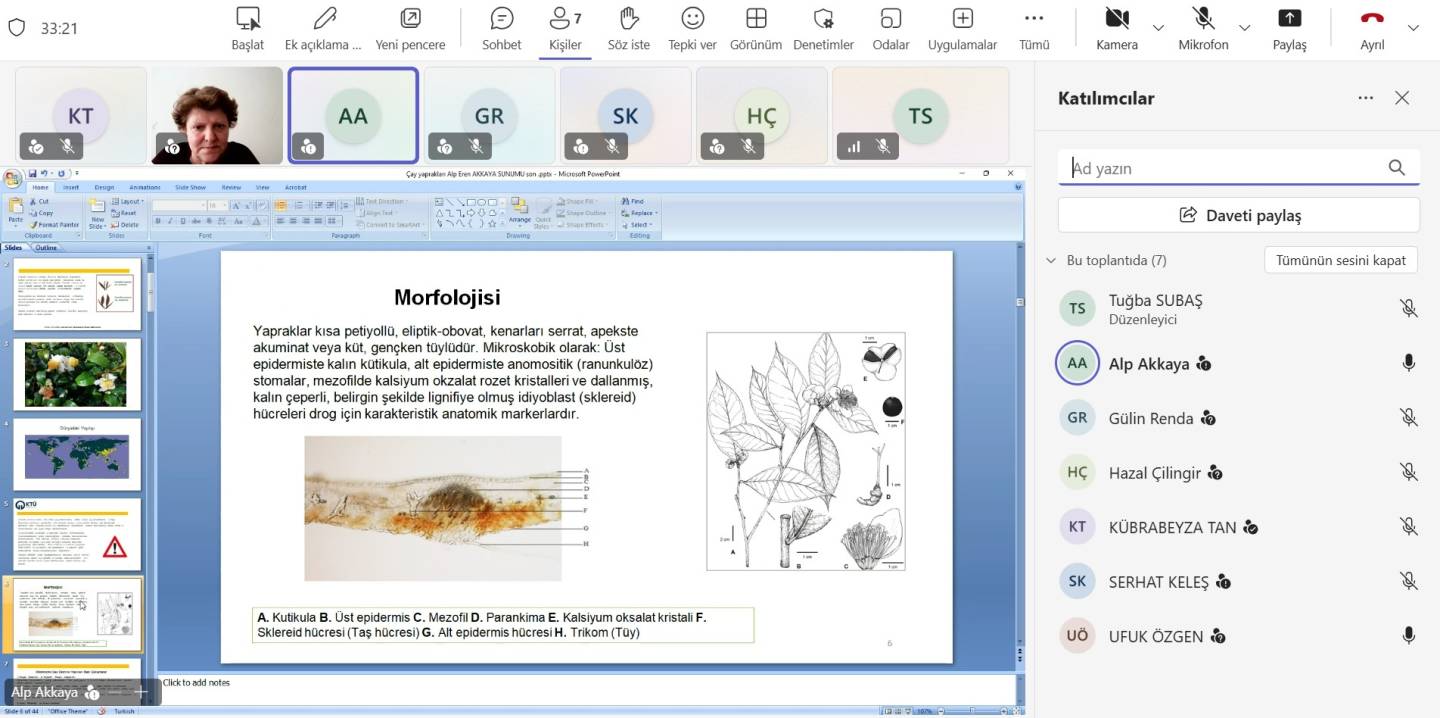Open the PowerPoint font name combo box
This screenshot has height=718, width=1440.
tap(179, 205)
